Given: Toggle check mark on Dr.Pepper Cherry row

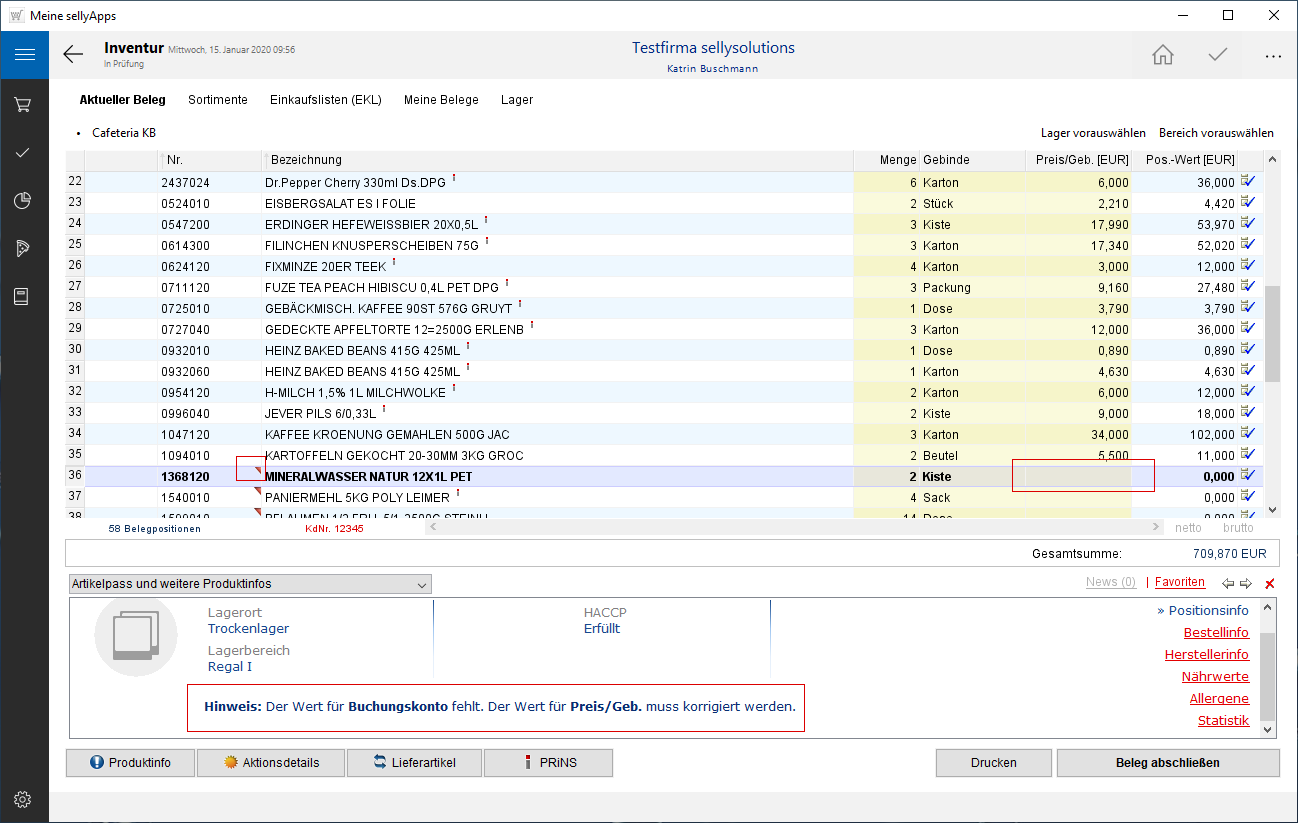Looking at the screenshot, I should coord(1248,182).
